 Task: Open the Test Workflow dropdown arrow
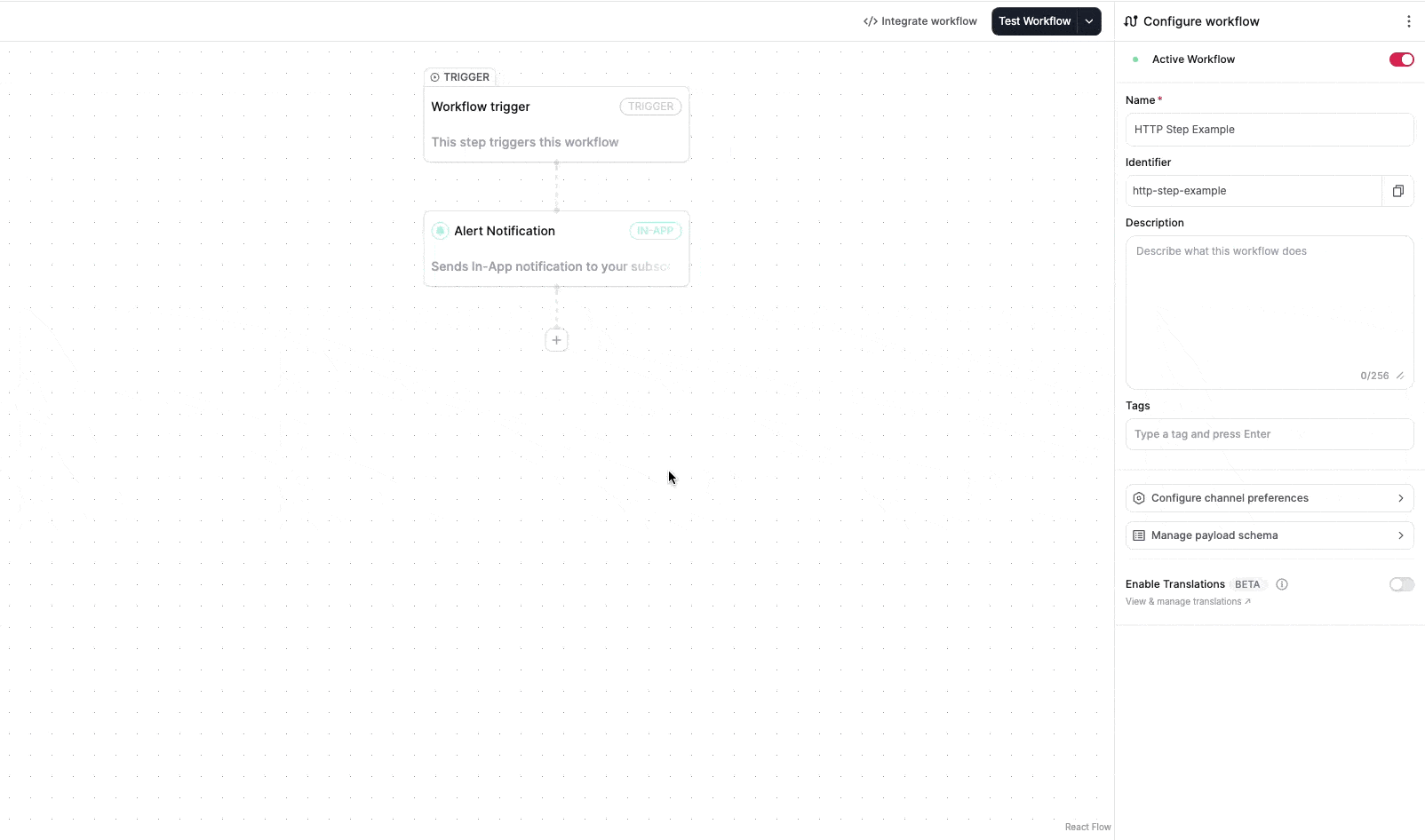1089,20
